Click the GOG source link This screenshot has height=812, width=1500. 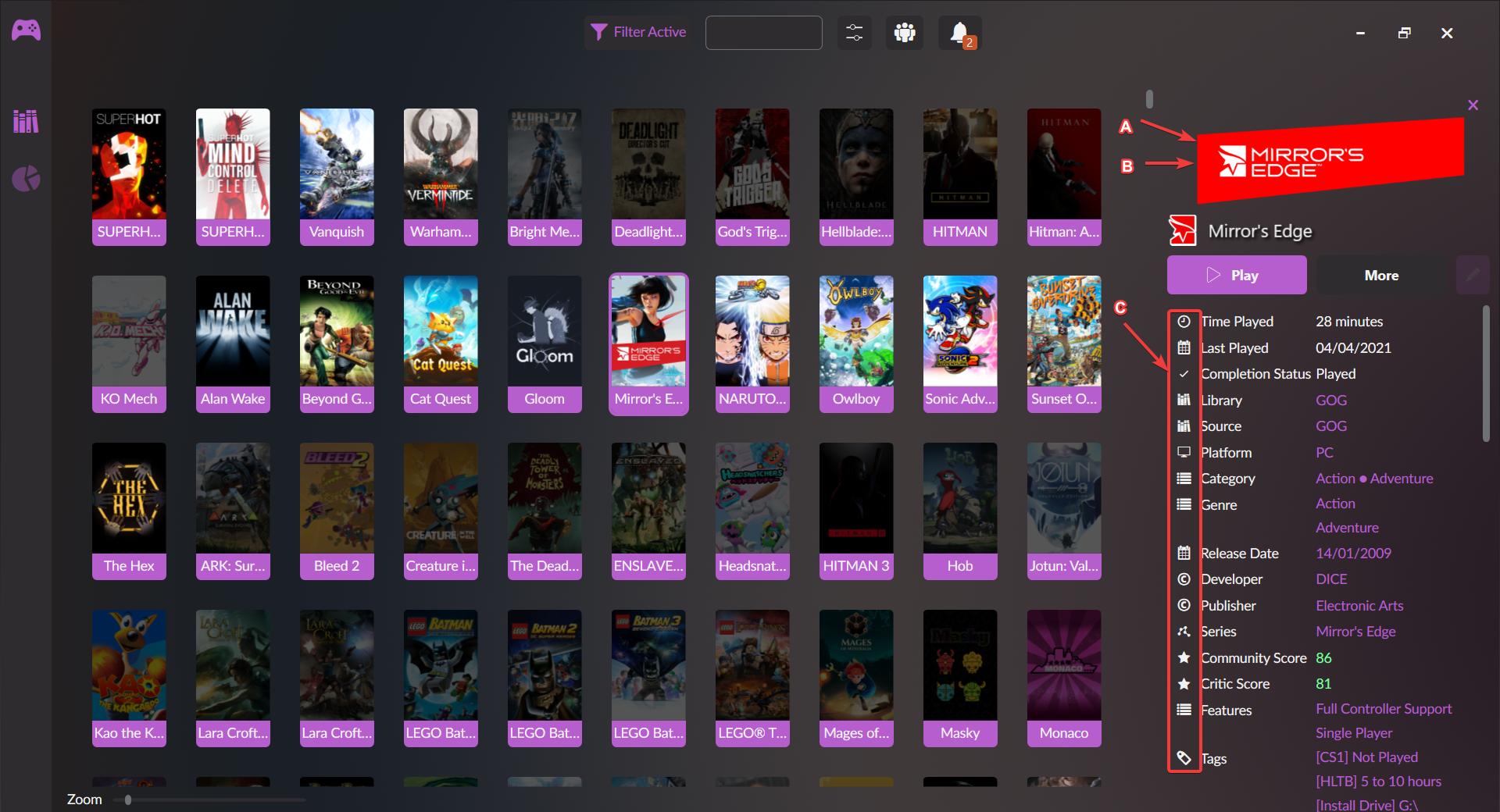[1331, 426]
